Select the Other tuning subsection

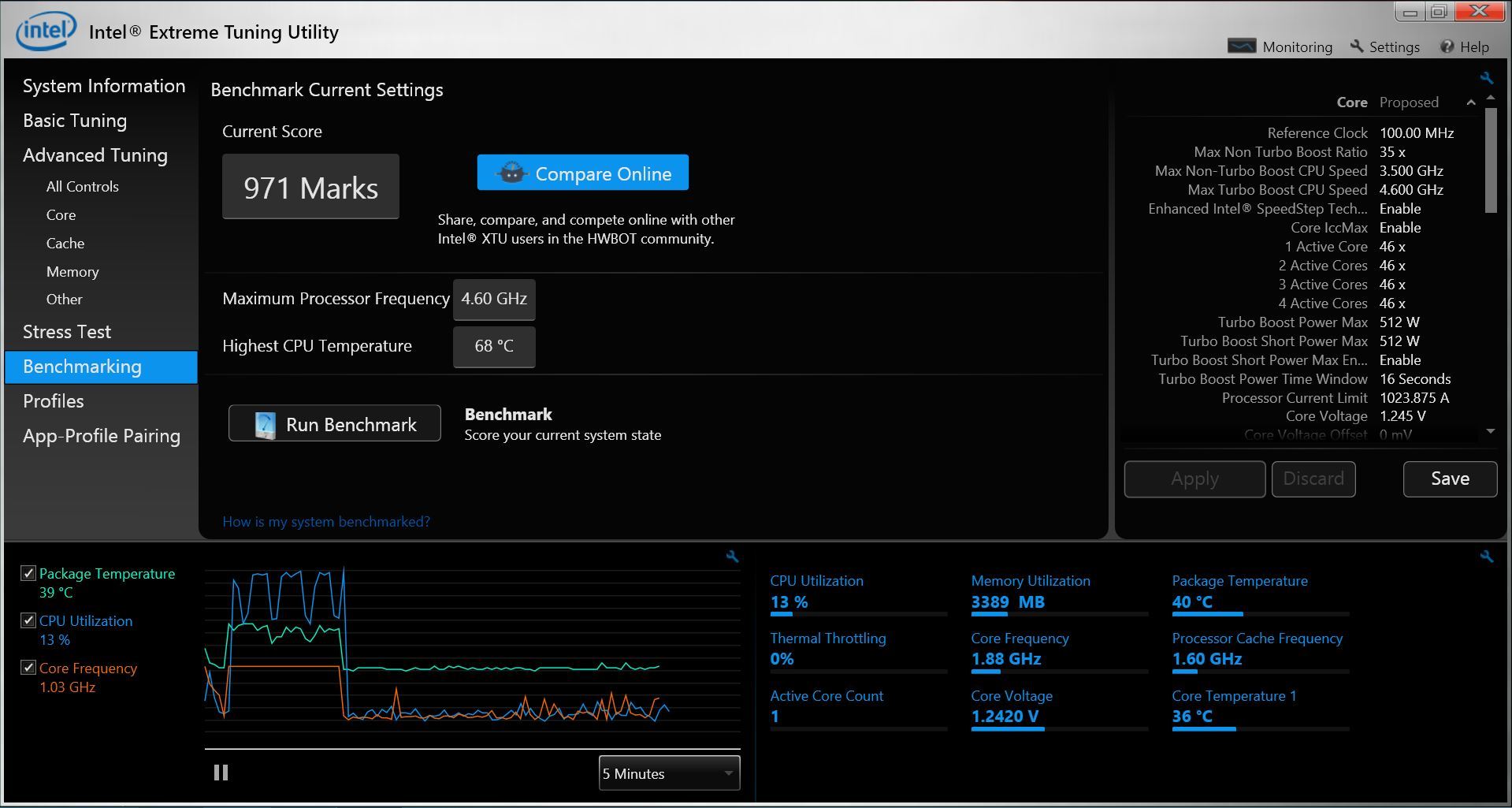pos(64,299)
